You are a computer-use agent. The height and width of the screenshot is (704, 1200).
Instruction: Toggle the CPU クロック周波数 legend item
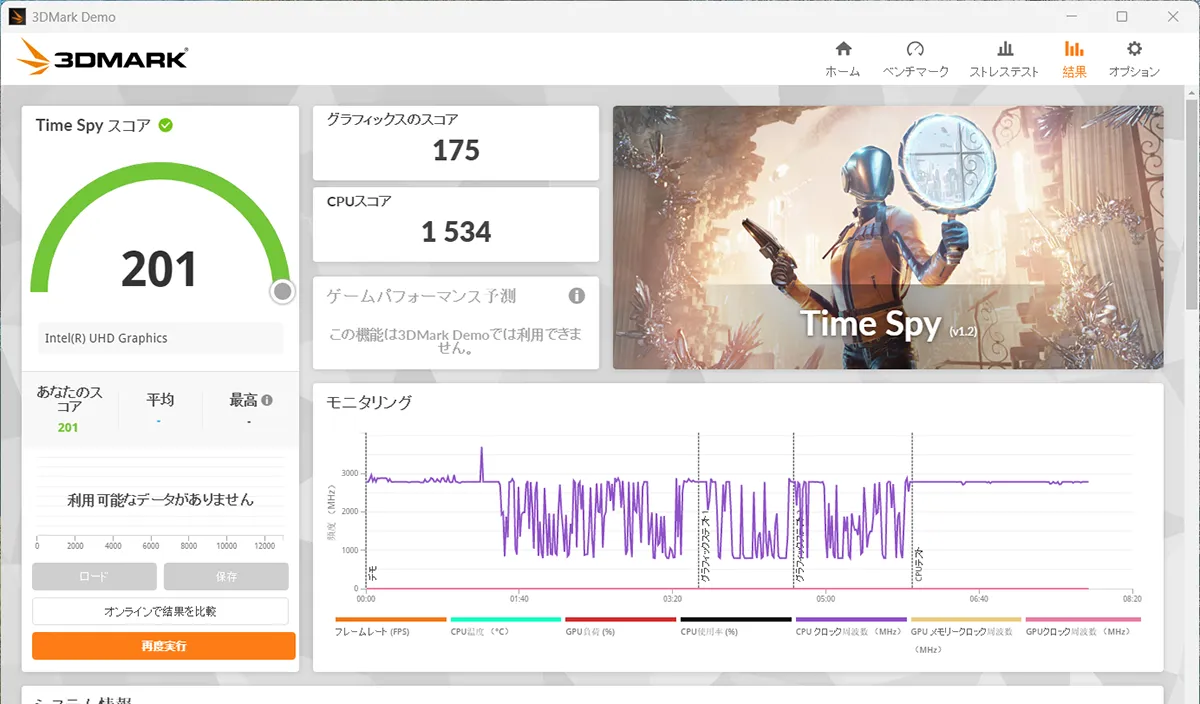tap(850, 626)
